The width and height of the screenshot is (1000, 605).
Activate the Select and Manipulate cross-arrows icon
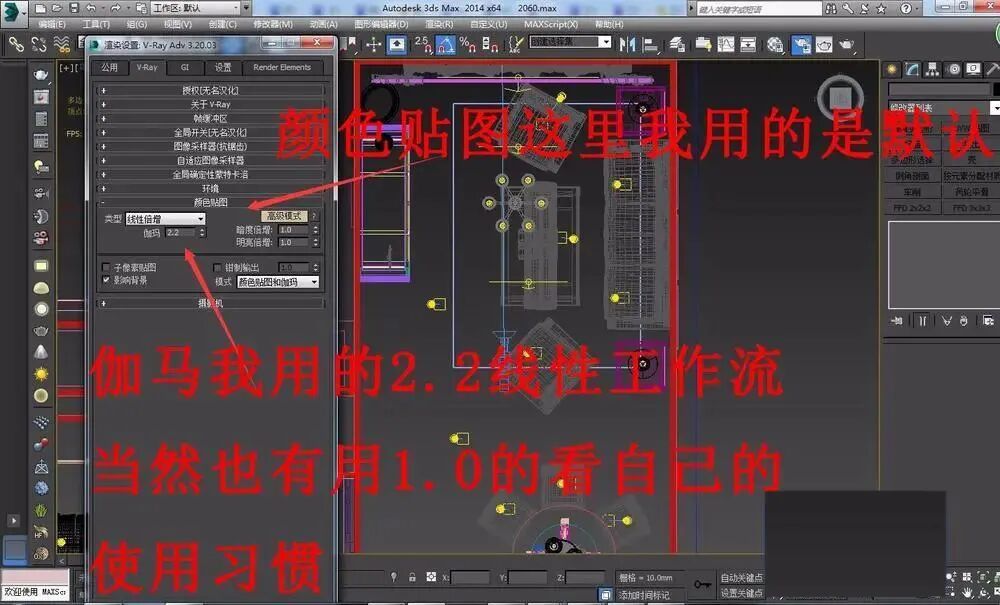coord(373,44)
